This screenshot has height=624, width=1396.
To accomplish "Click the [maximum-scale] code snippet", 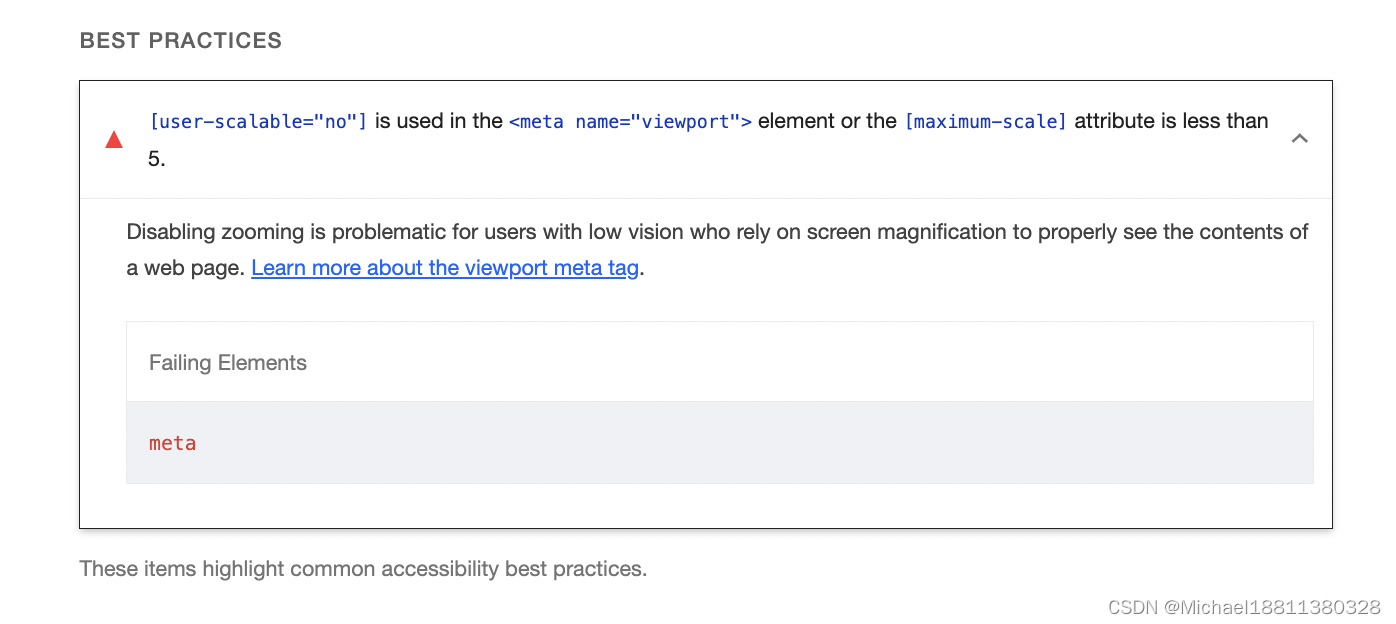I will (x=985, y=121).
